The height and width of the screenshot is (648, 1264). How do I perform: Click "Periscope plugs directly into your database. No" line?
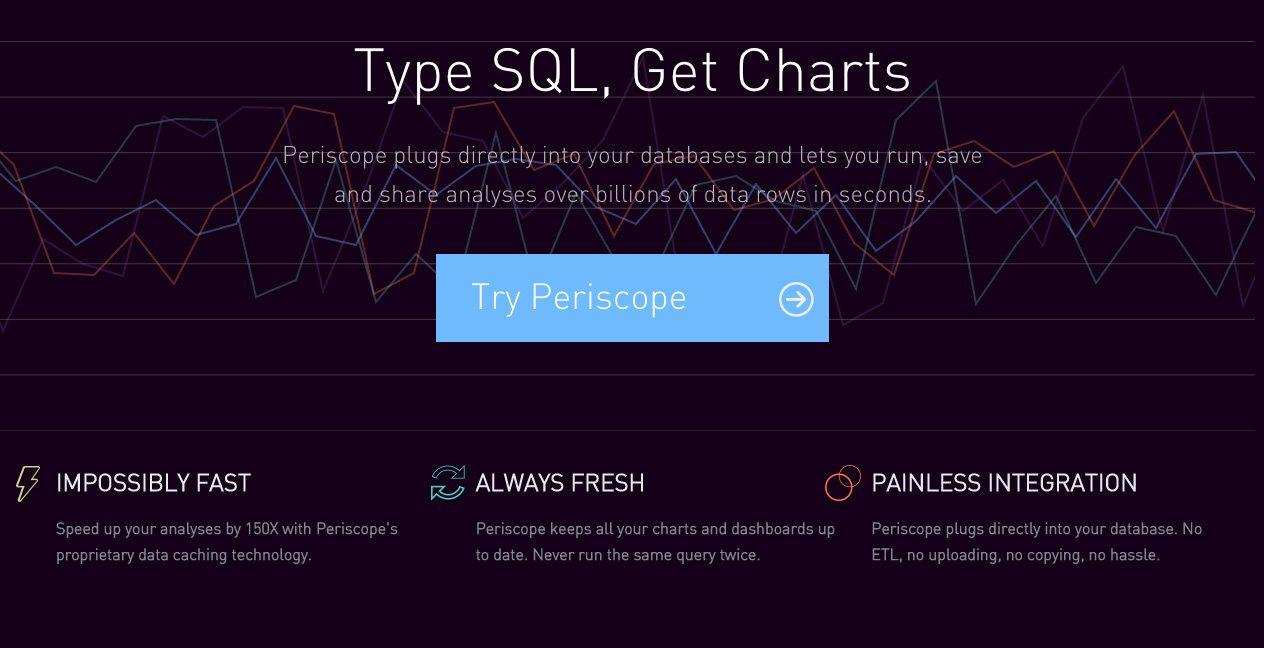coord(1037,528)
